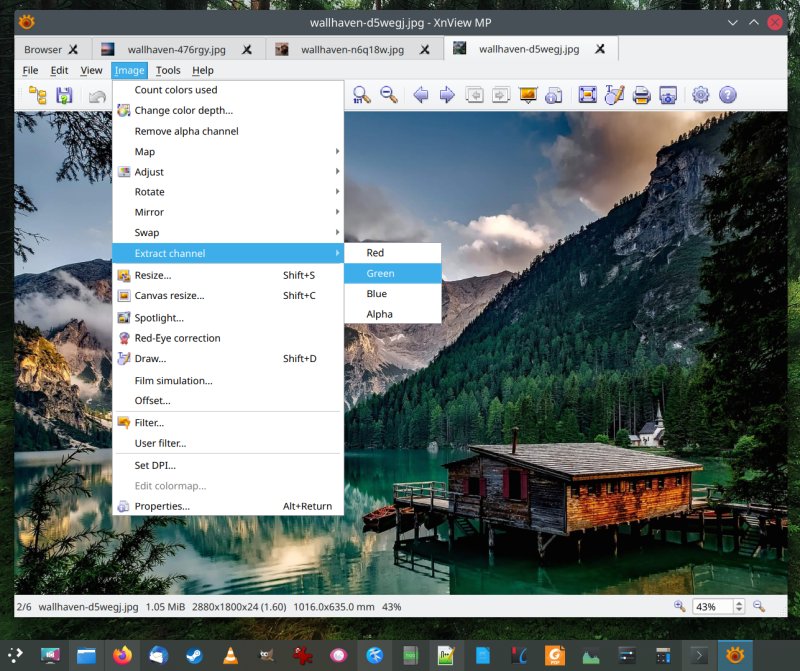The height and width of the screenshot is (671, 800).
Task: Close the wallhaven-n6q18w.jpg tab
Action: point(425,49)
